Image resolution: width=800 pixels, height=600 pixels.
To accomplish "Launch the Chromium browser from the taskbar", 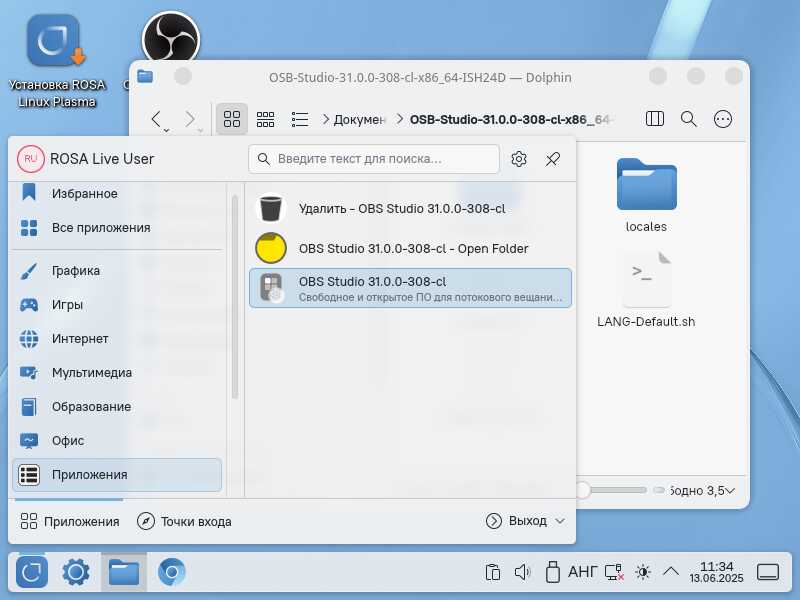I will coord(171,572).
